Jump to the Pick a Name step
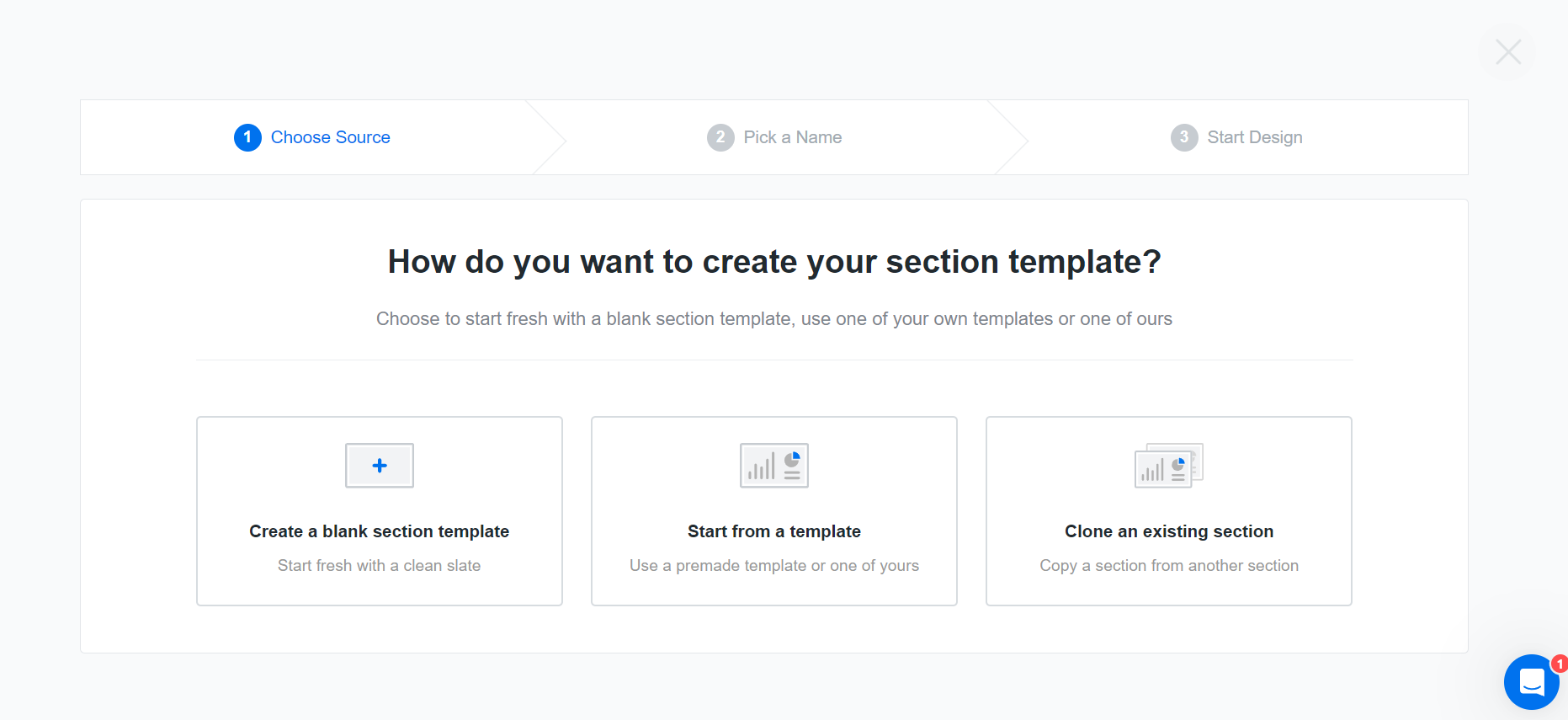Screen dimensions: 1568x720 coord(792,137)
